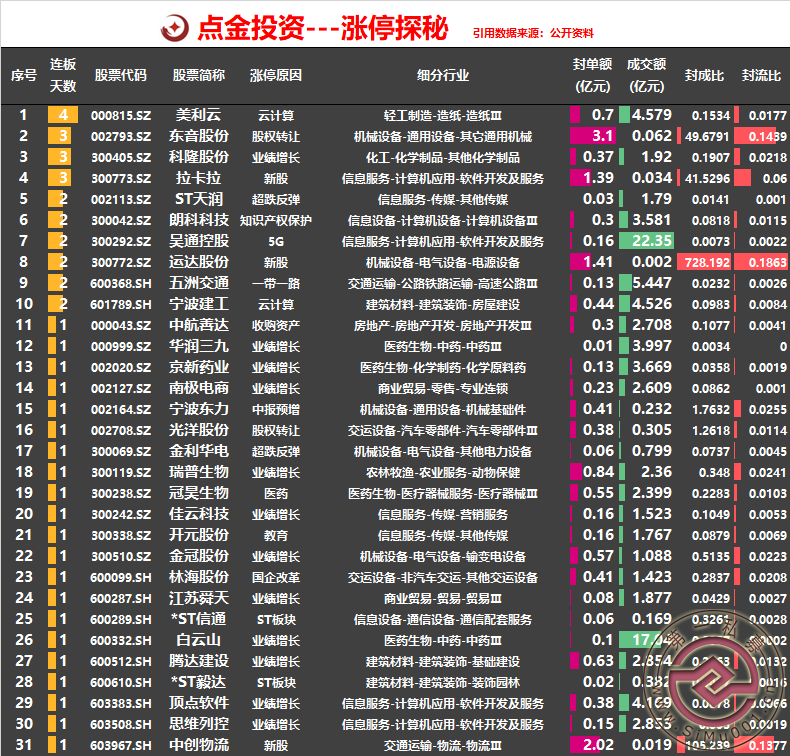This screenshot has height=756, width=790.
Task: Select the 封单额(亿元) column header
Action: pyautogui.click(x=592, y=75)
